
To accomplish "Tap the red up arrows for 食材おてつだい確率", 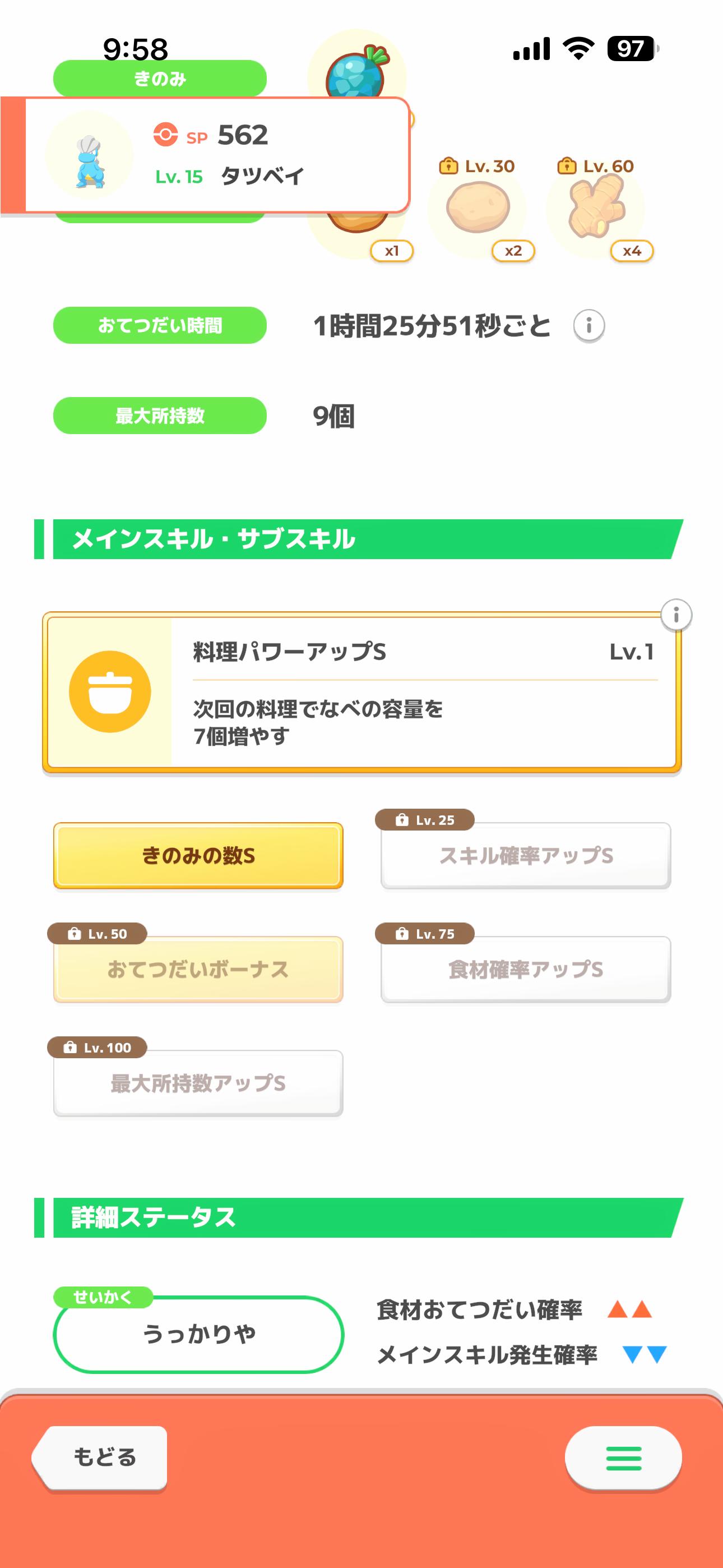I will click(629, 1309).
